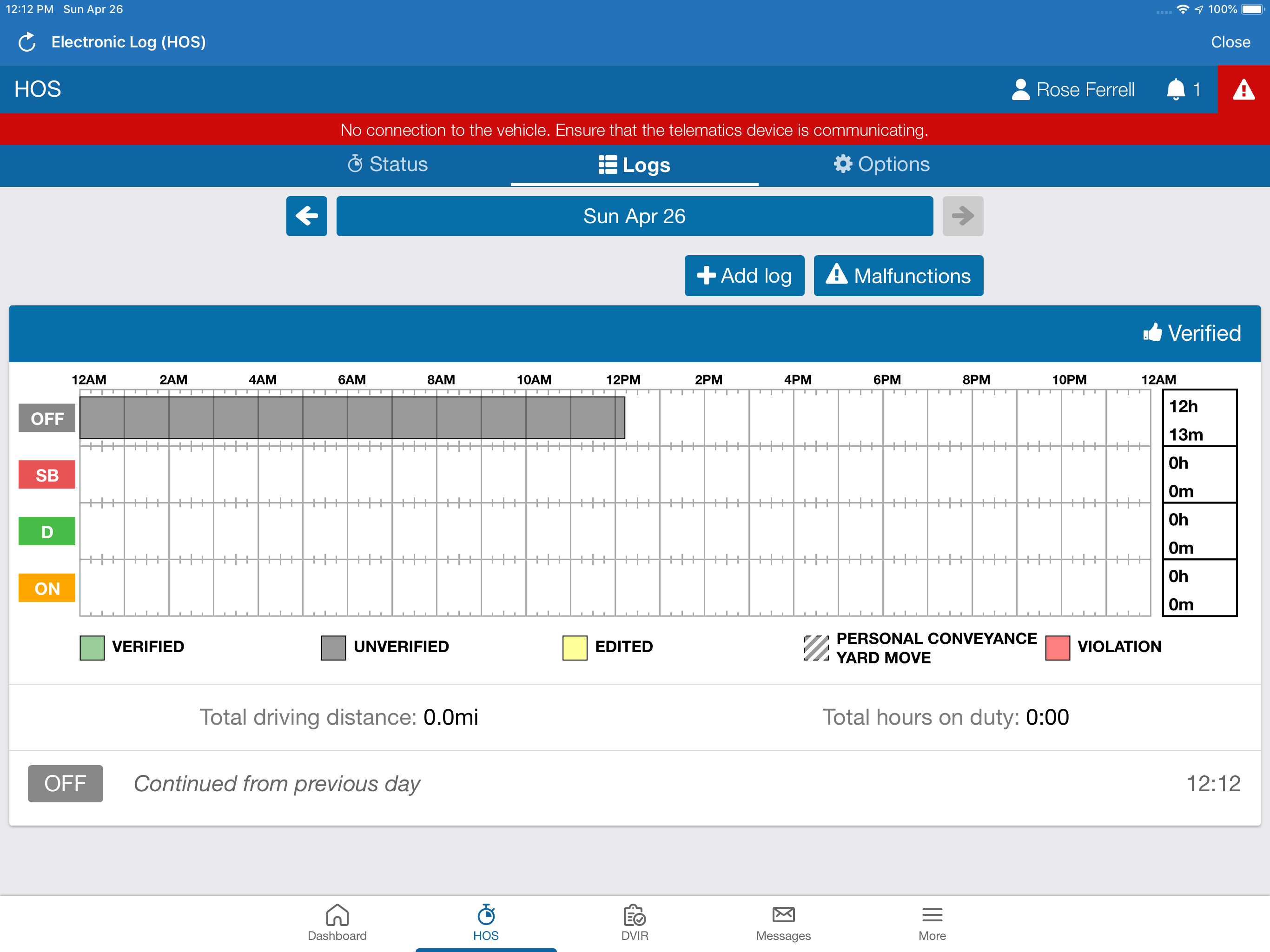Open the Malfunctions list
1270x952 pixels.
898,276
